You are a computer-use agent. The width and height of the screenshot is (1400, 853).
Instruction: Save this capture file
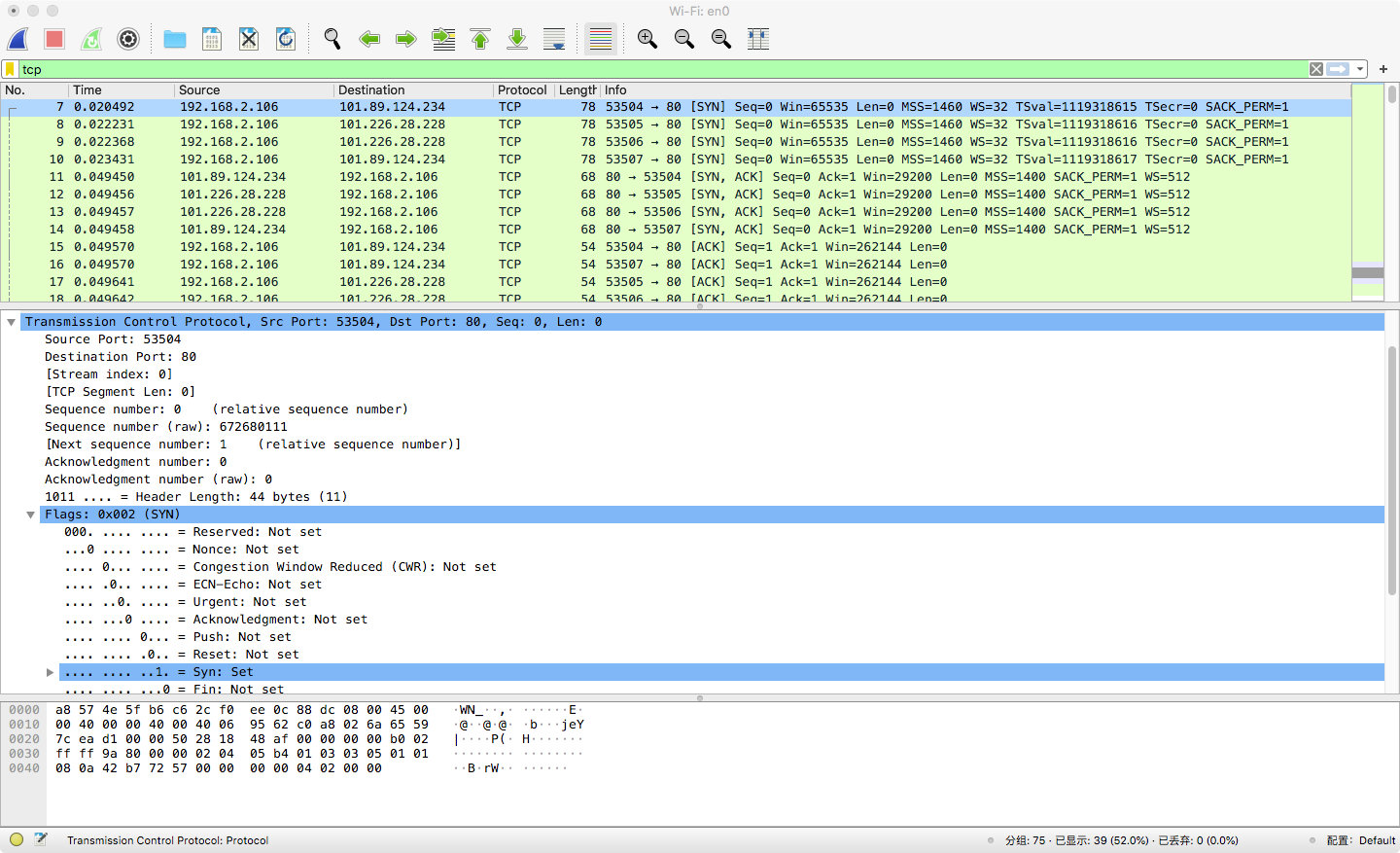coord(212,39)
